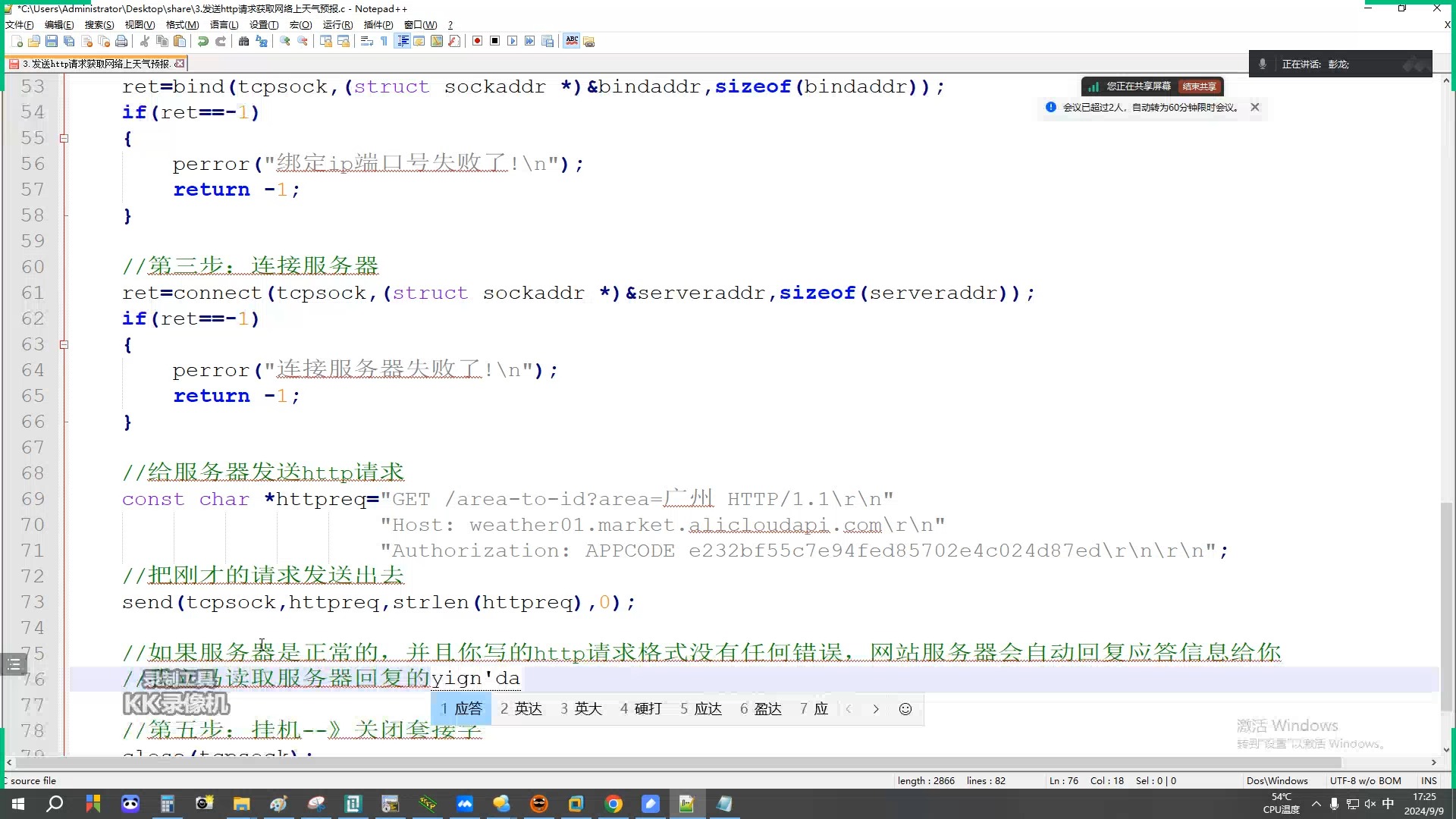The height and width of the screenshot is (819, 1456).
Task: Click the Print toolbar icon
Action: (121, 41)
